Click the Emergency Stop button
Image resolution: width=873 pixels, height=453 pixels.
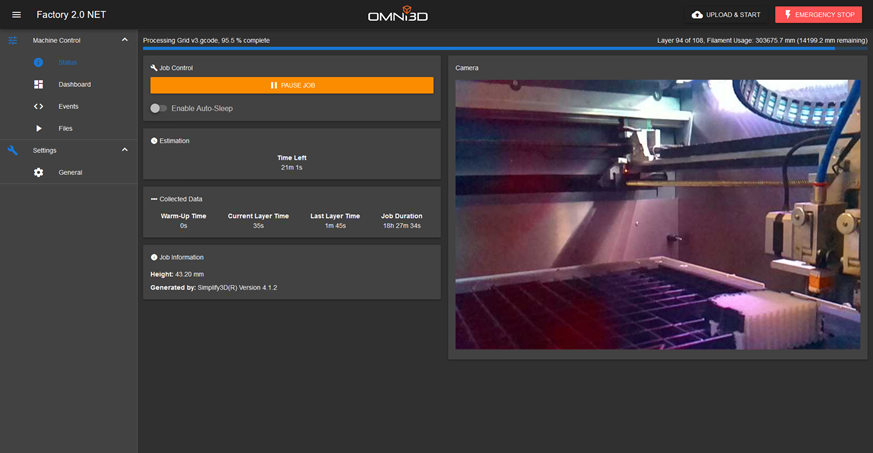[x=818, y=15]
